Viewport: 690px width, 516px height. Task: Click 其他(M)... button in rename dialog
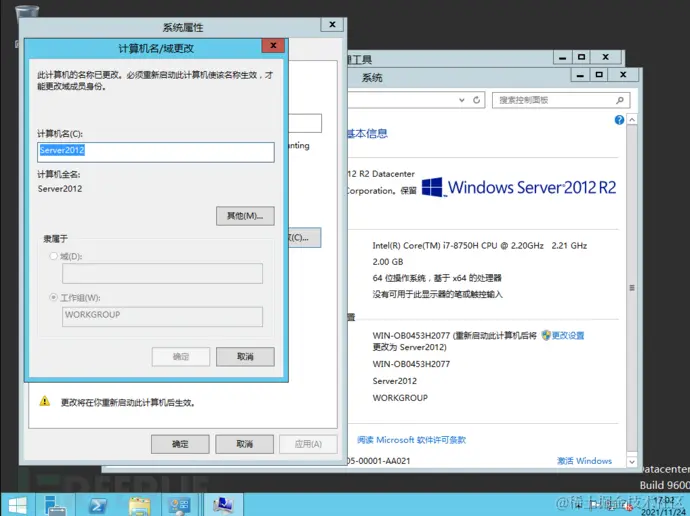pos(245,216)
